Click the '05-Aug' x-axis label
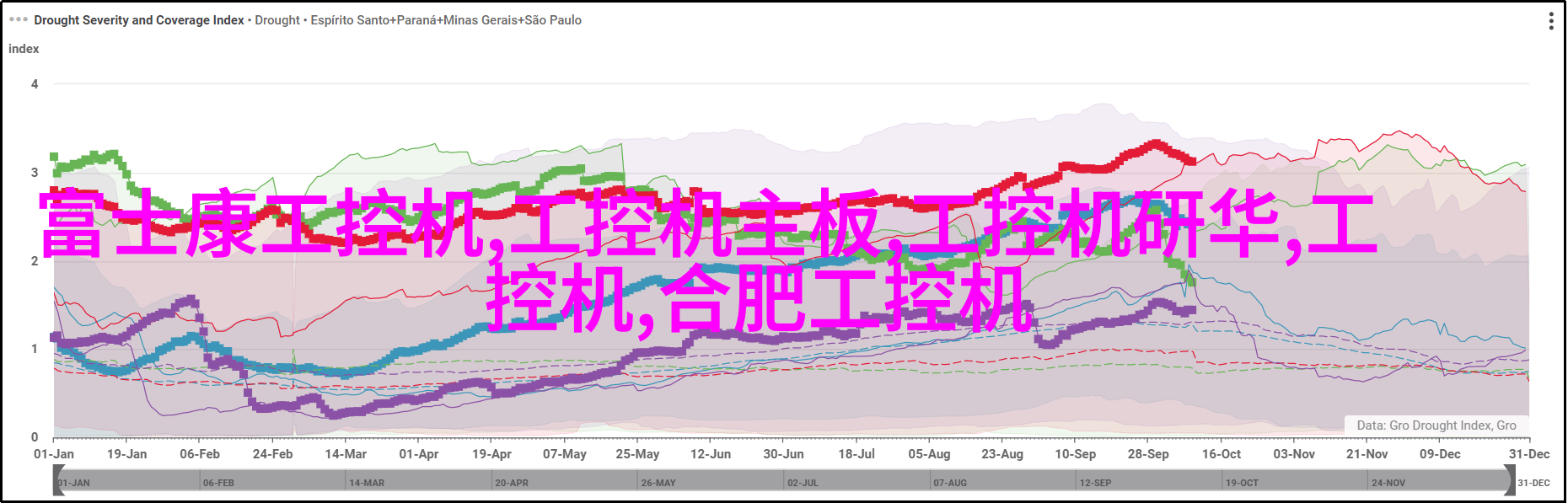Viewport: 1568px width, 503px height. point(929,454)
